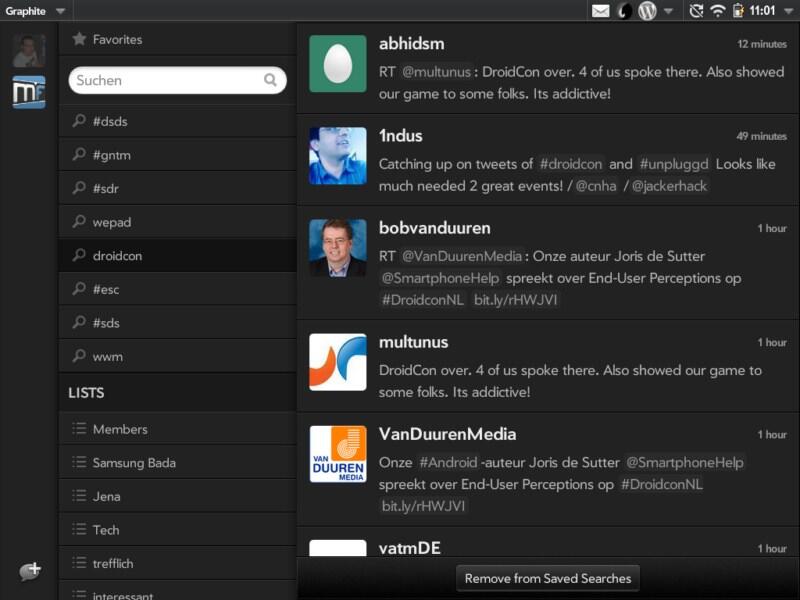This screenshot has height=600, width=800.
Task: Open @VanDuurenMedia mention in bobvanduuren's tweet
Action: 462,256
